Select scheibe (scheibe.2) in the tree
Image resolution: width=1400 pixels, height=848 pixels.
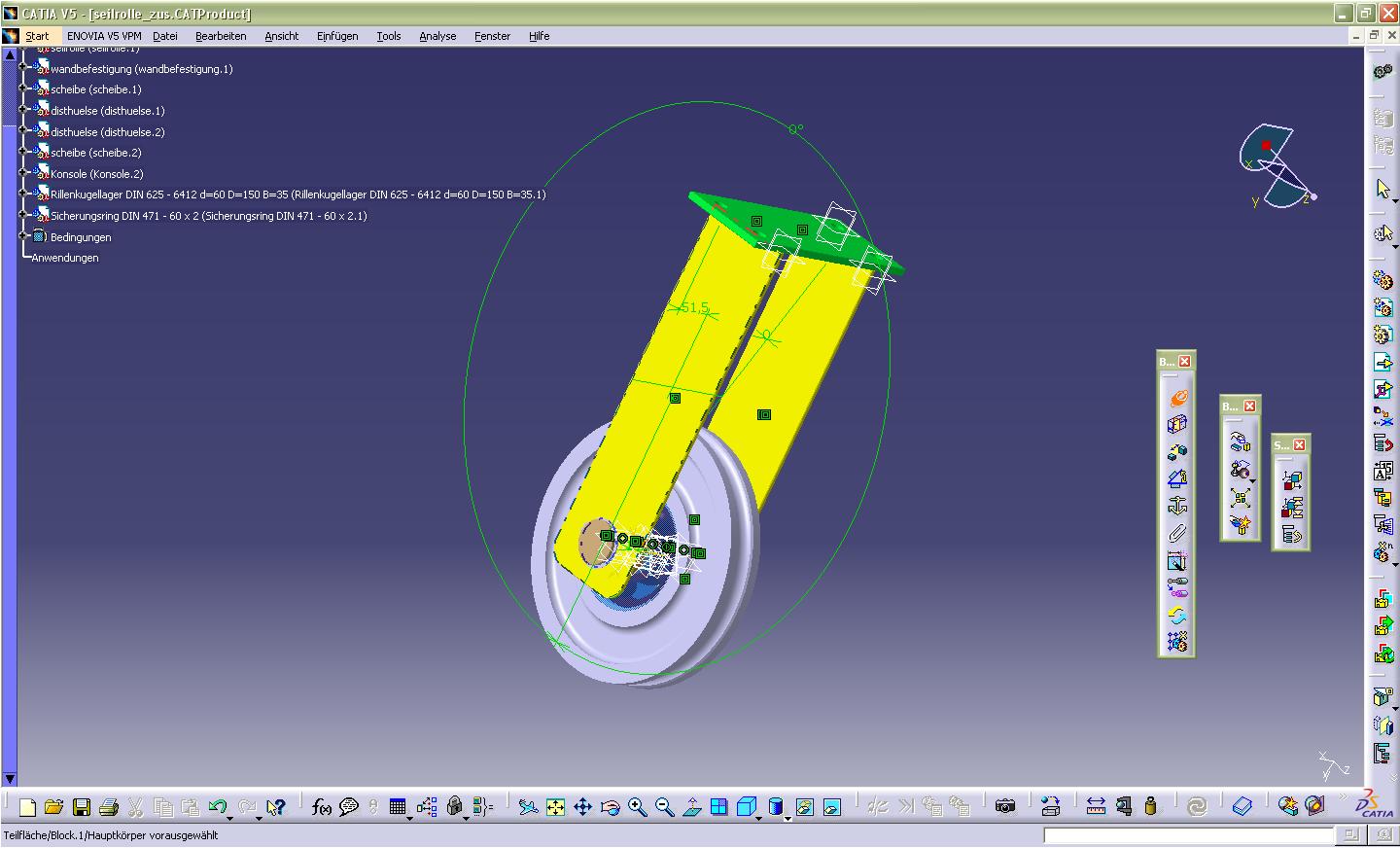coord(96,153)
